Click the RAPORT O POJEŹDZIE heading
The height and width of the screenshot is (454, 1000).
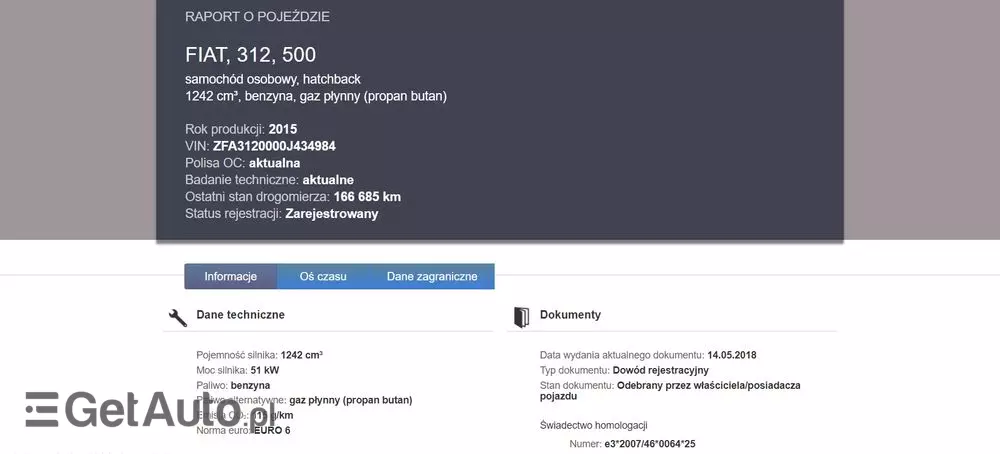coord(257,17)
